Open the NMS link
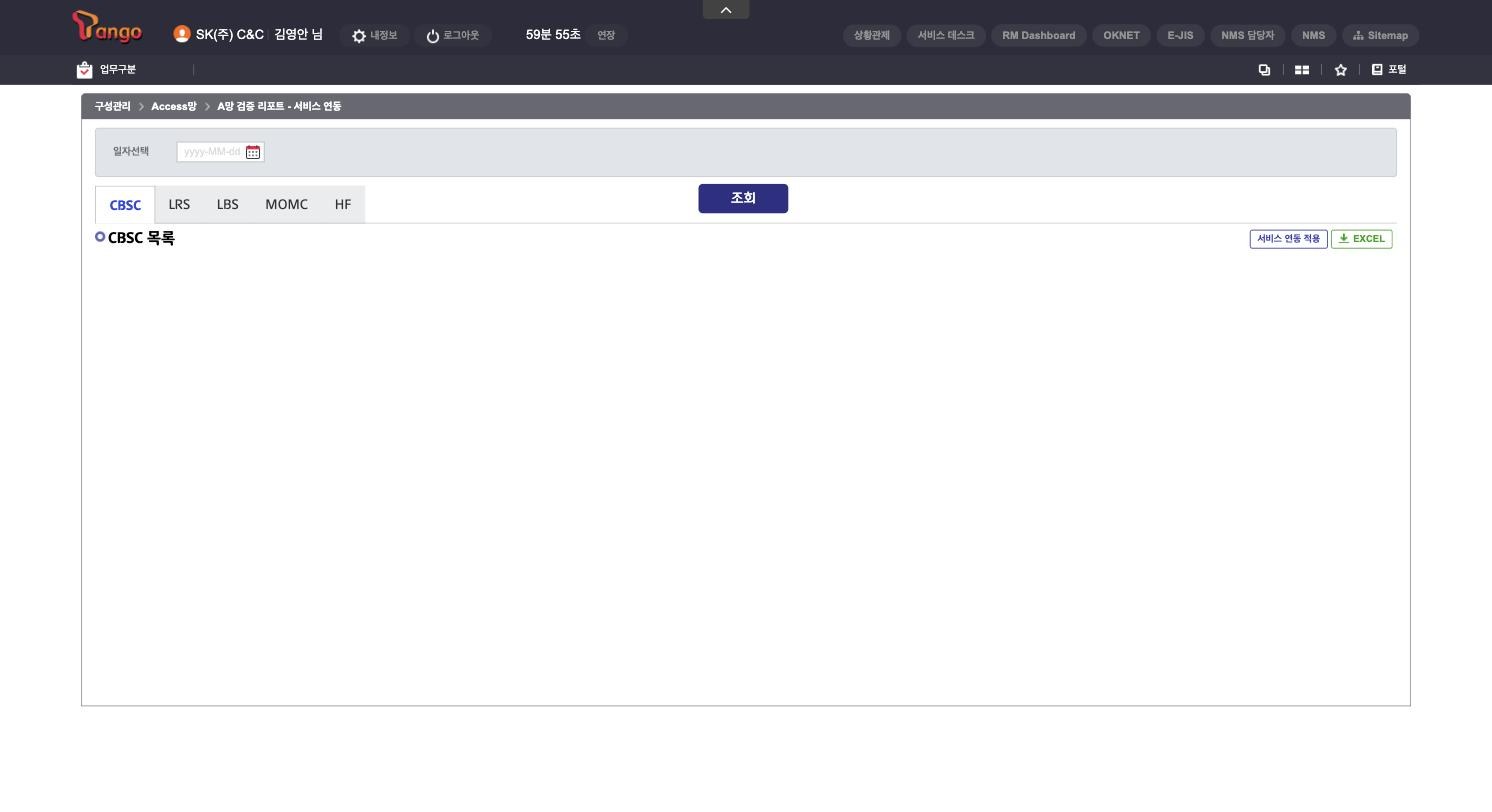The image size is (1492, 812). pyautogui.click(x=1314, y=36)
